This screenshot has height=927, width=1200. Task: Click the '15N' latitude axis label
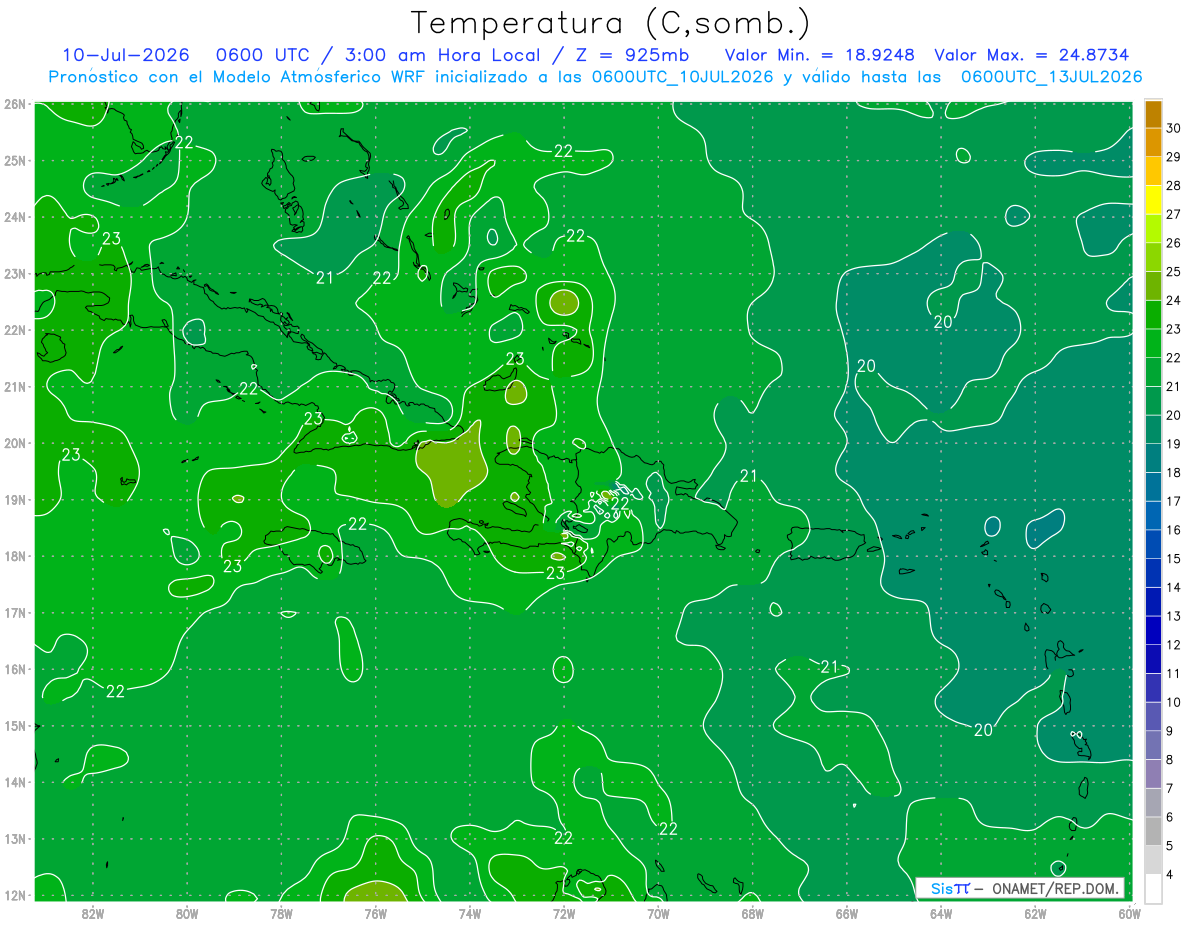pyautogui.click(x=14, y=726)
